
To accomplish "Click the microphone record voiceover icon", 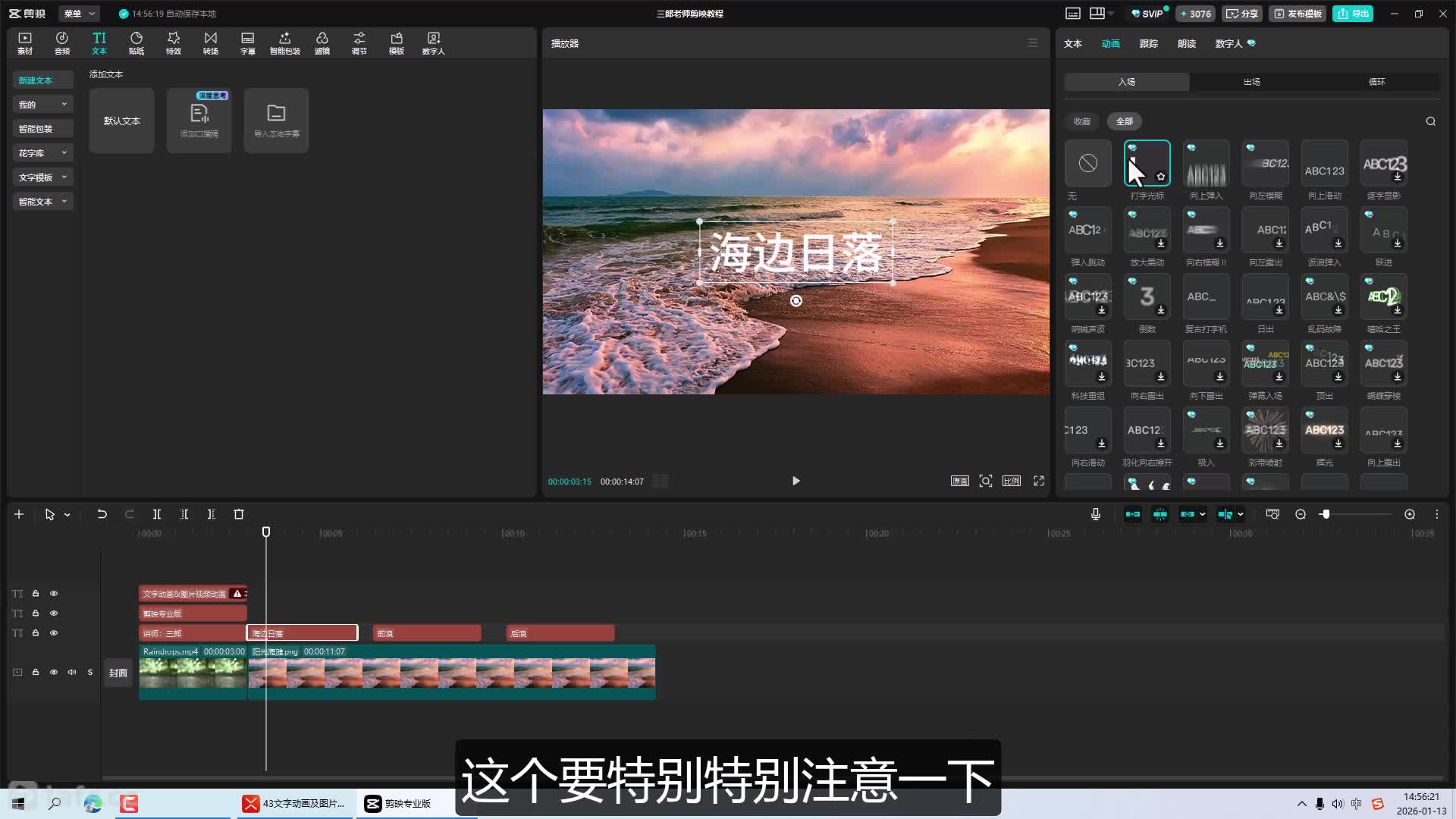I will [1096, 514].
